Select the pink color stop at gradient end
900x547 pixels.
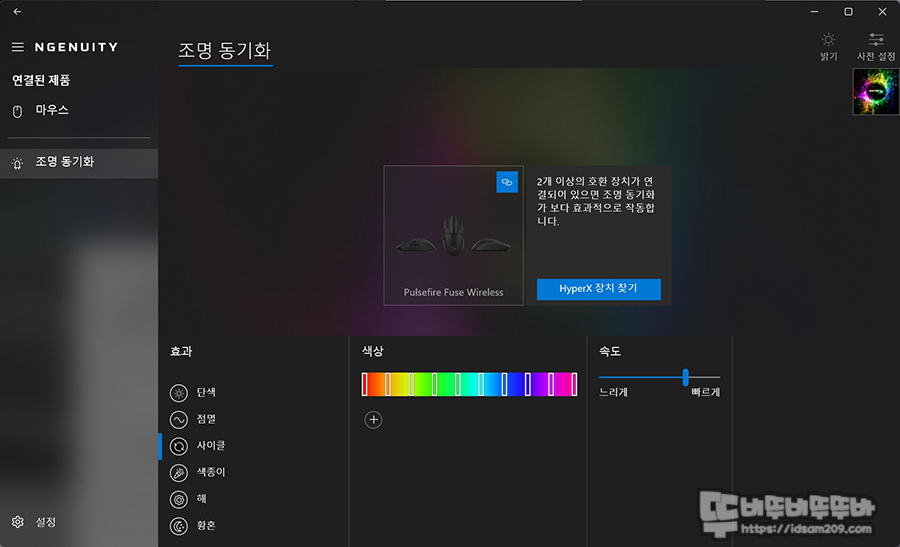(x=574, y=384)
